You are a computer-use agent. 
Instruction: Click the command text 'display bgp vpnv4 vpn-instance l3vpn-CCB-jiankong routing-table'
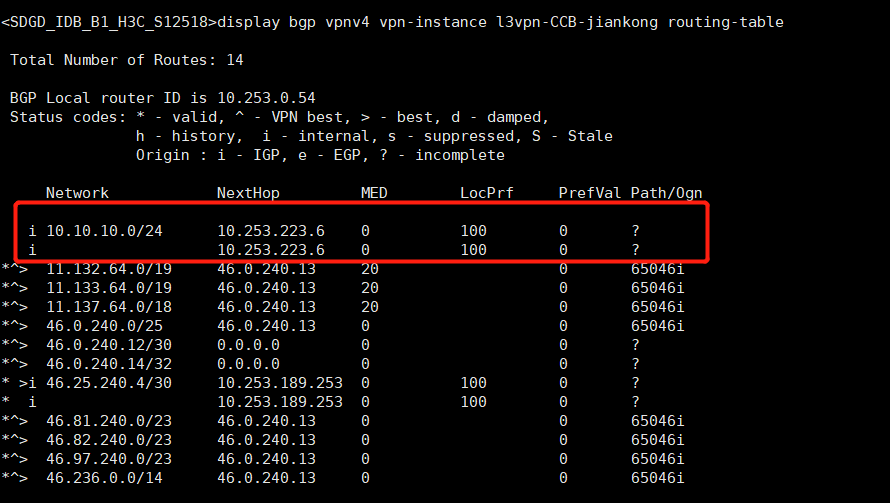point(501,22)
